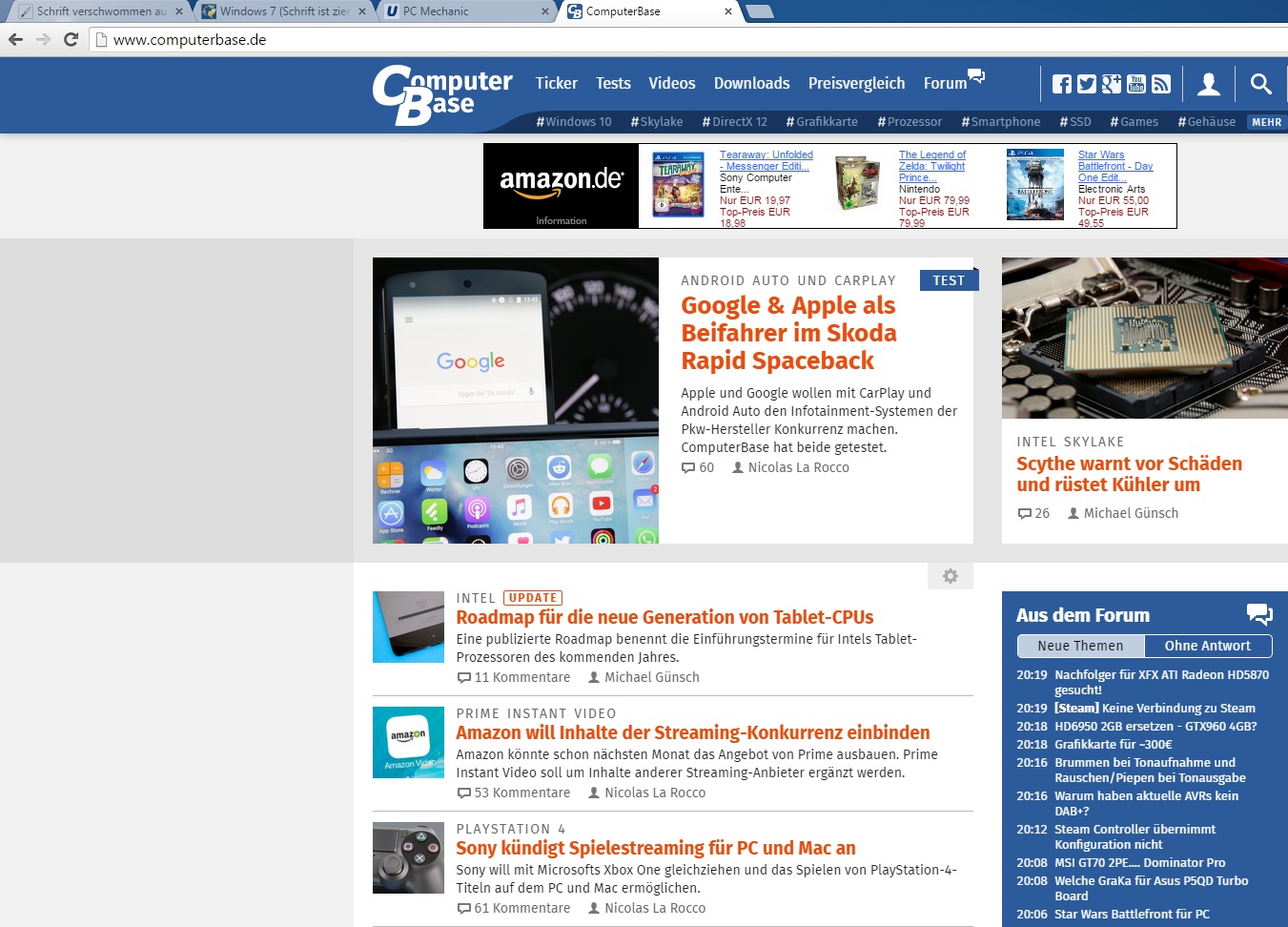This screenshot has width=1288, height=927.
Task: Click the Google phone article image
Action: pos(516,401)
